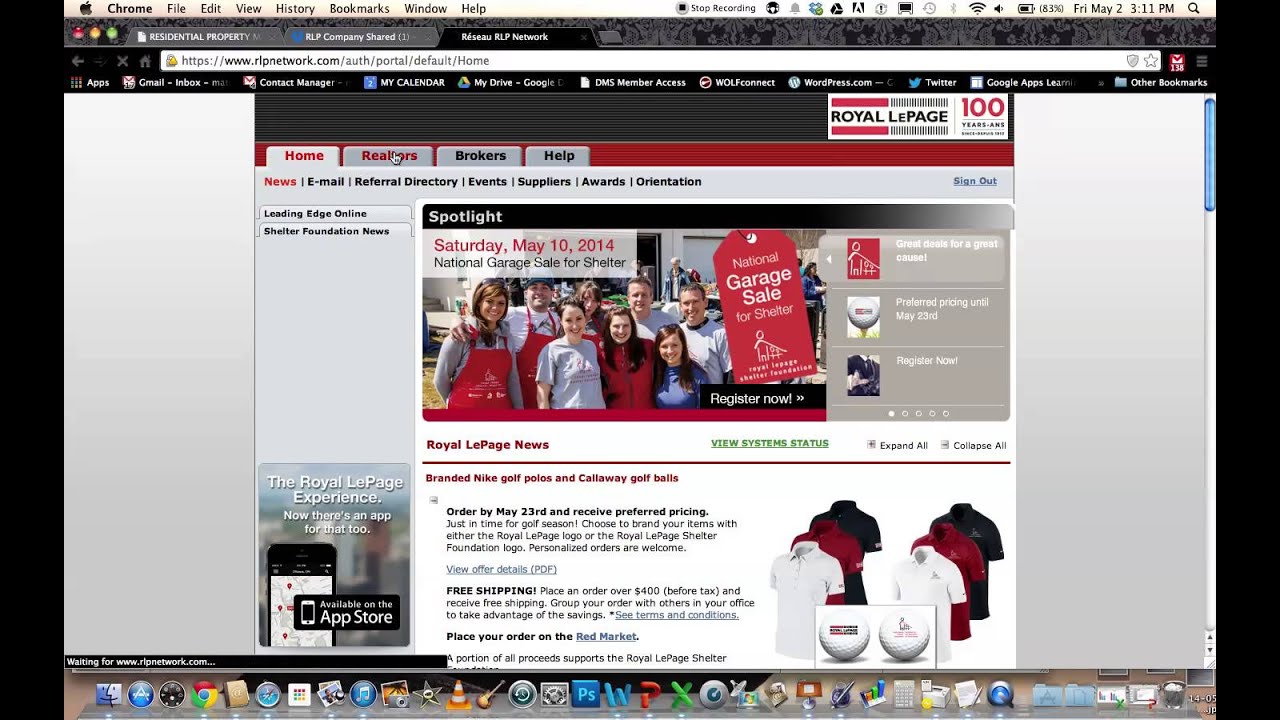This screenshot has height=720, width=1280.
Task: Open the Awards link
Action: [603, 182]
